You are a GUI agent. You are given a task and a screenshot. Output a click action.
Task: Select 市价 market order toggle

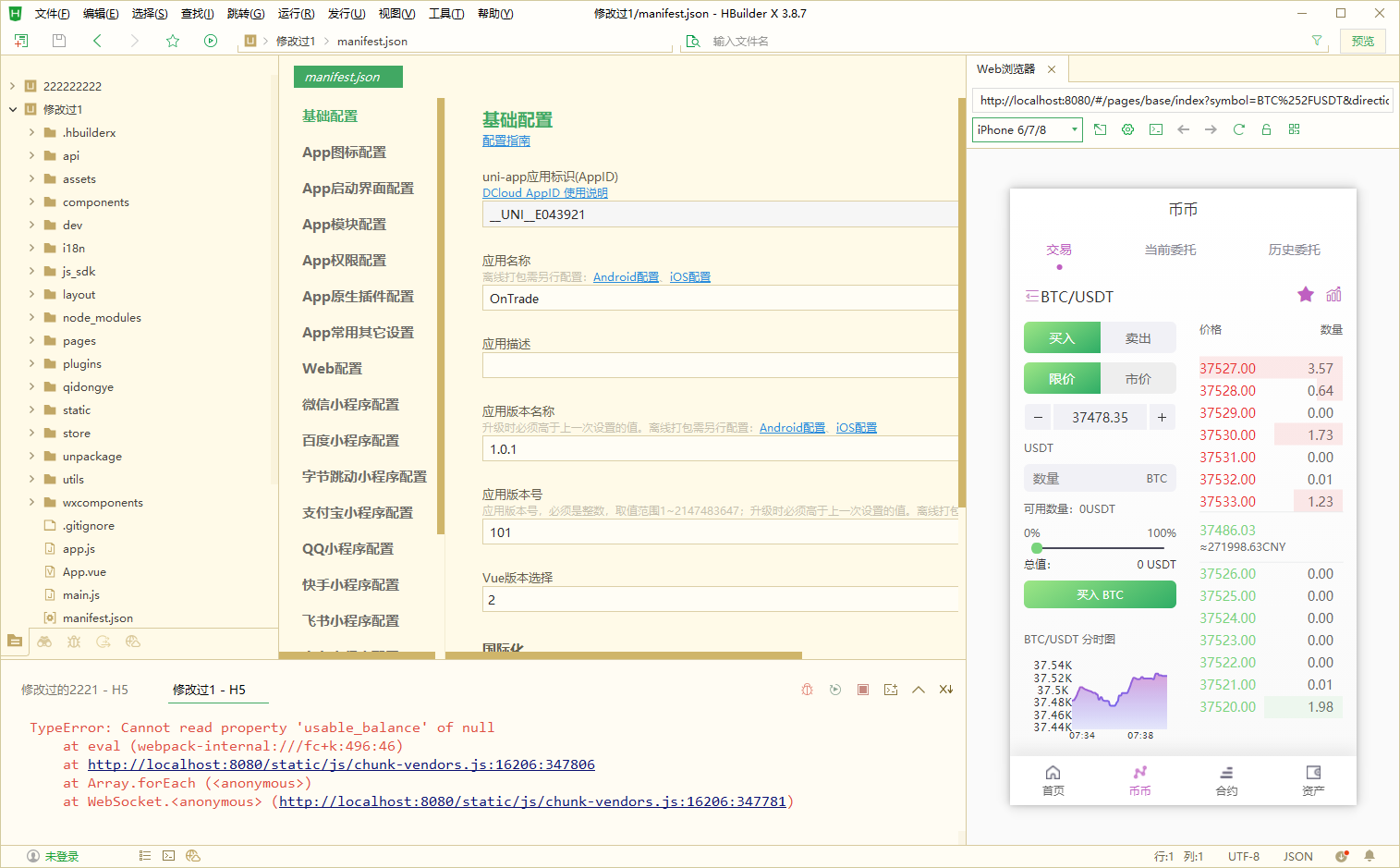pyautogui.click(x=1138, y=379)
